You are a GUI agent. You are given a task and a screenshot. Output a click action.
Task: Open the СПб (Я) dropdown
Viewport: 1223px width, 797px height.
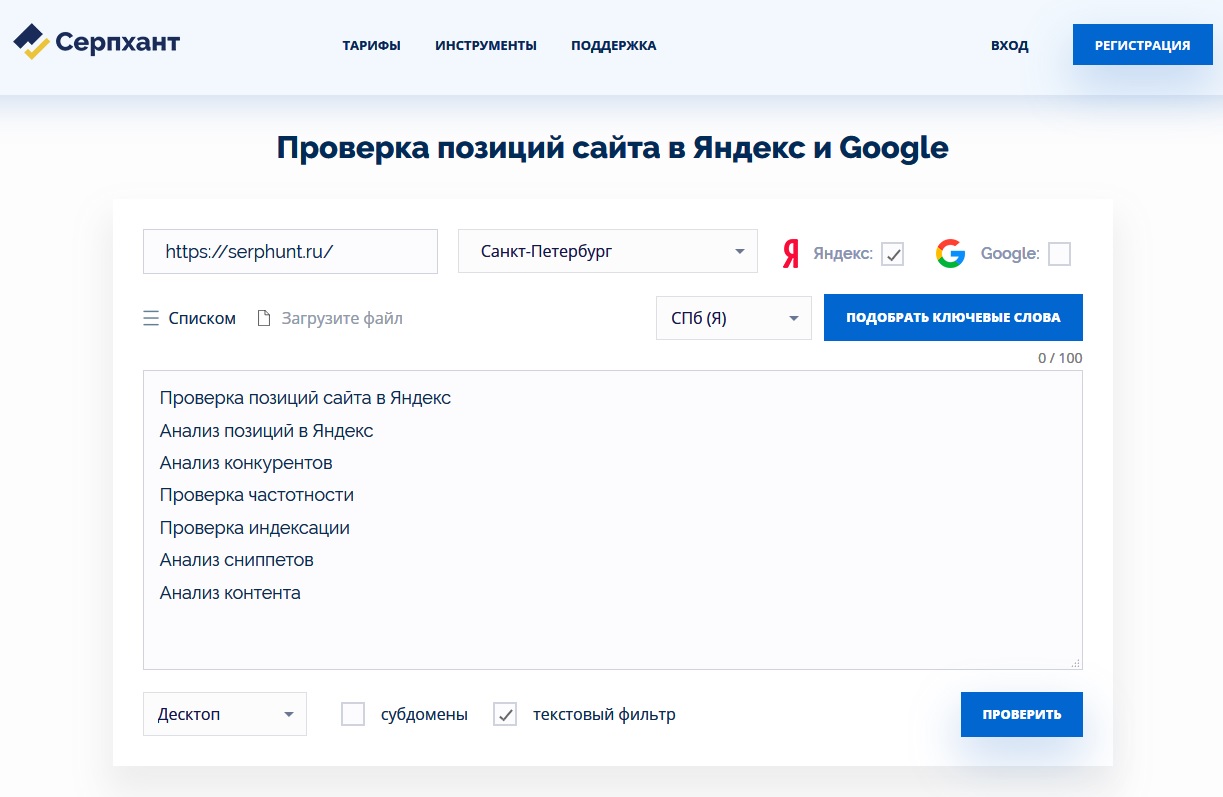pyautogui.click(x=734, y=318)
